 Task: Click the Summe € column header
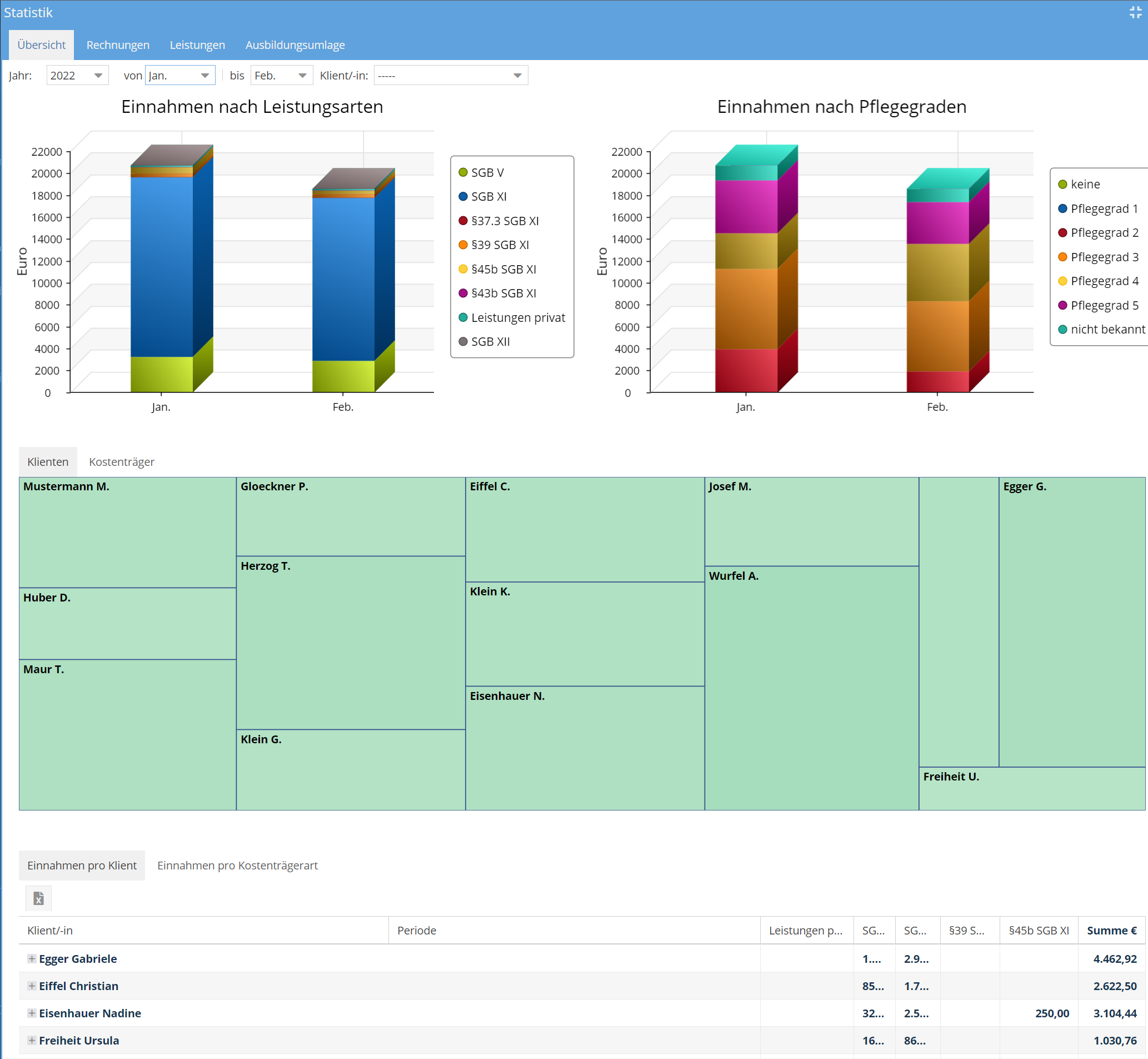pyautogui.click(x=1111, y=930)
